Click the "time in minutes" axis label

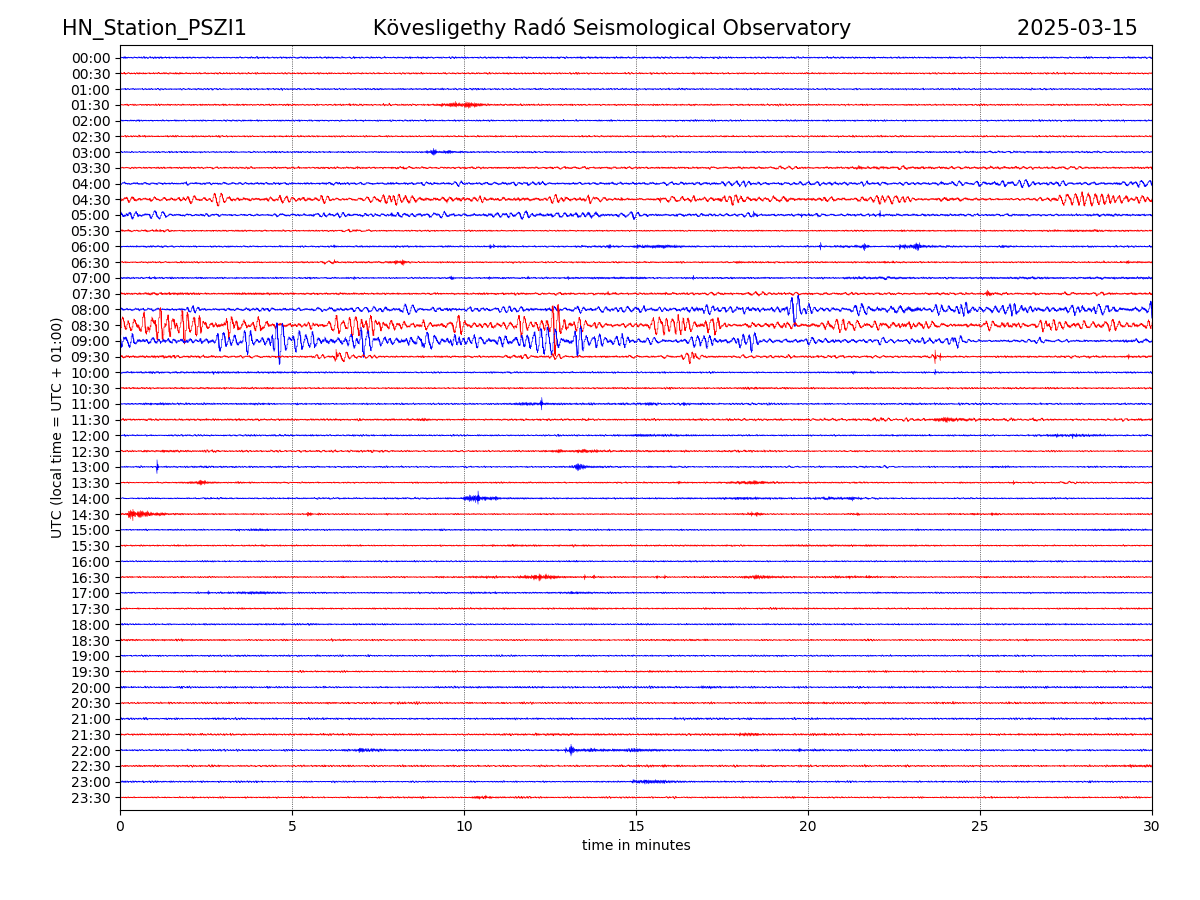636,846
